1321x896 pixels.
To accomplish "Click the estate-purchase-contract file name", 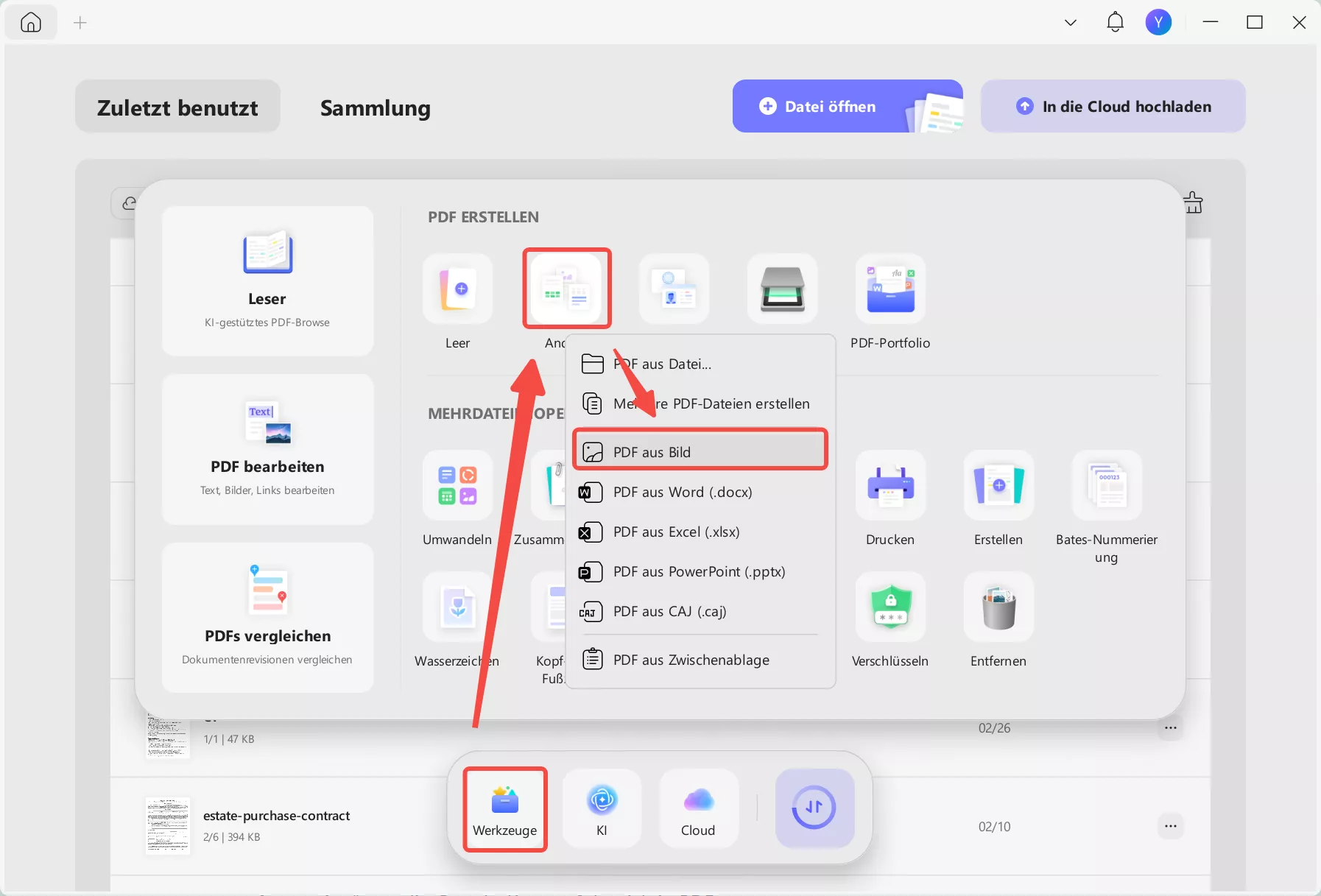I will click(276, 816).
